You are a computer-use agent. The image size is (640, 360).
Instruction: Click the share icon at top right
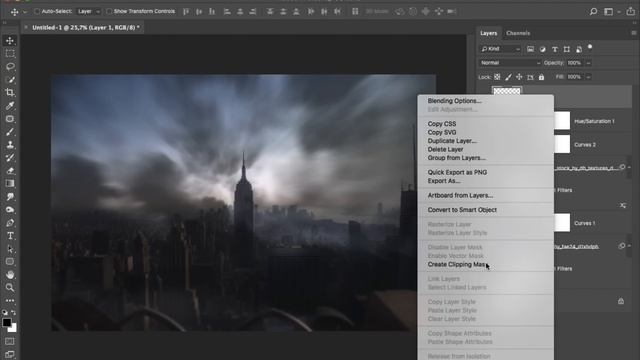[x=631, y=11]
